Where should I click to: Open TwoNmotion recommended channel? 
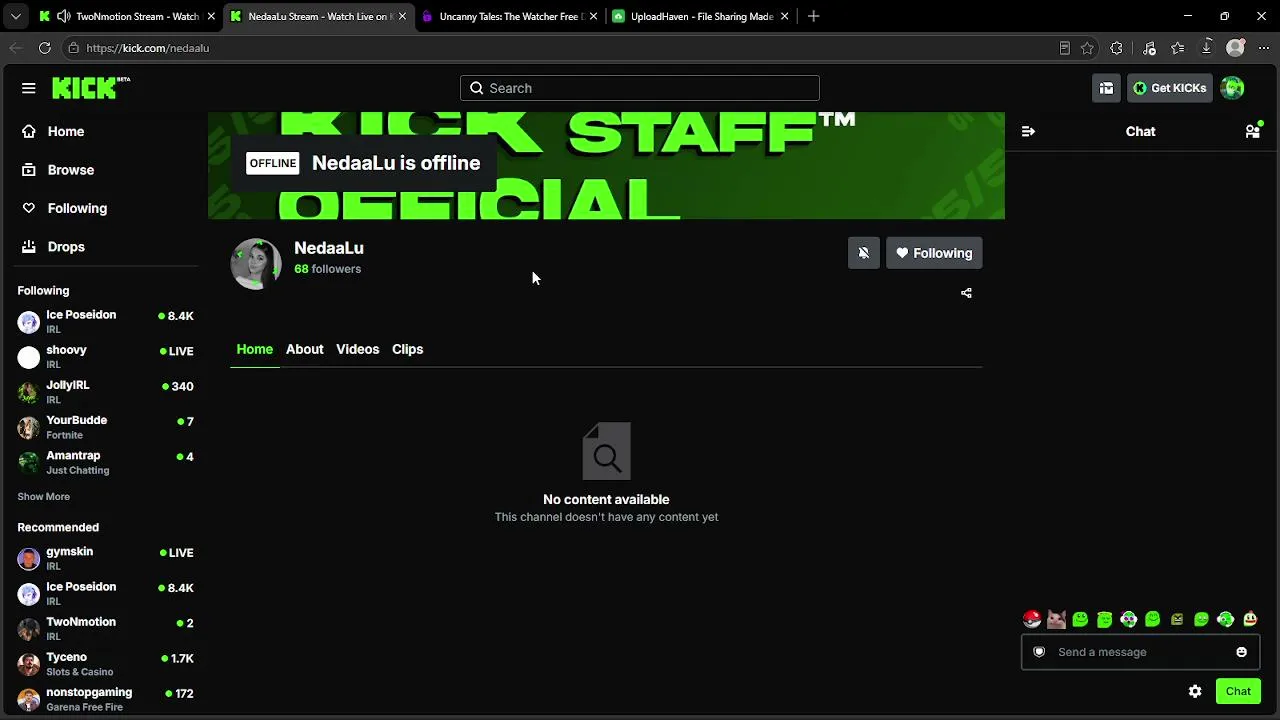tap(105, 628)
